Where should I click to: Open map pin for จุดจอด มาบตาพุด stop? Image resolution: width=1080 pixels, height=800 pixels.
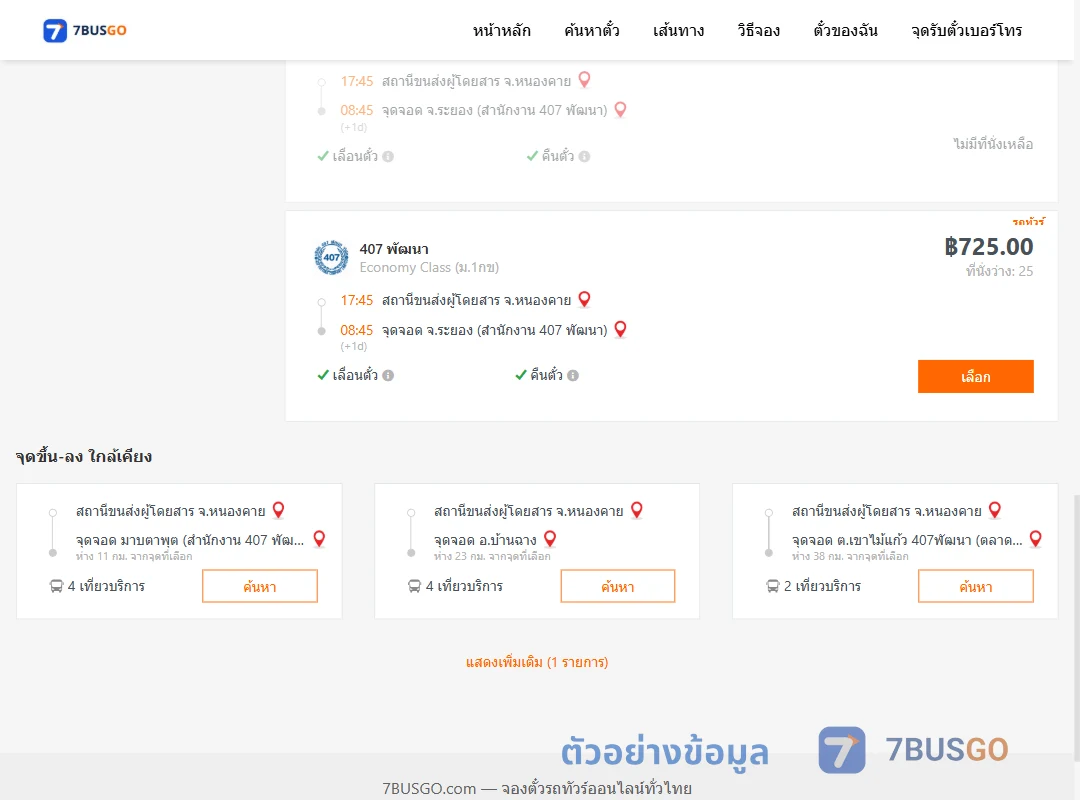tap(320, 539)
